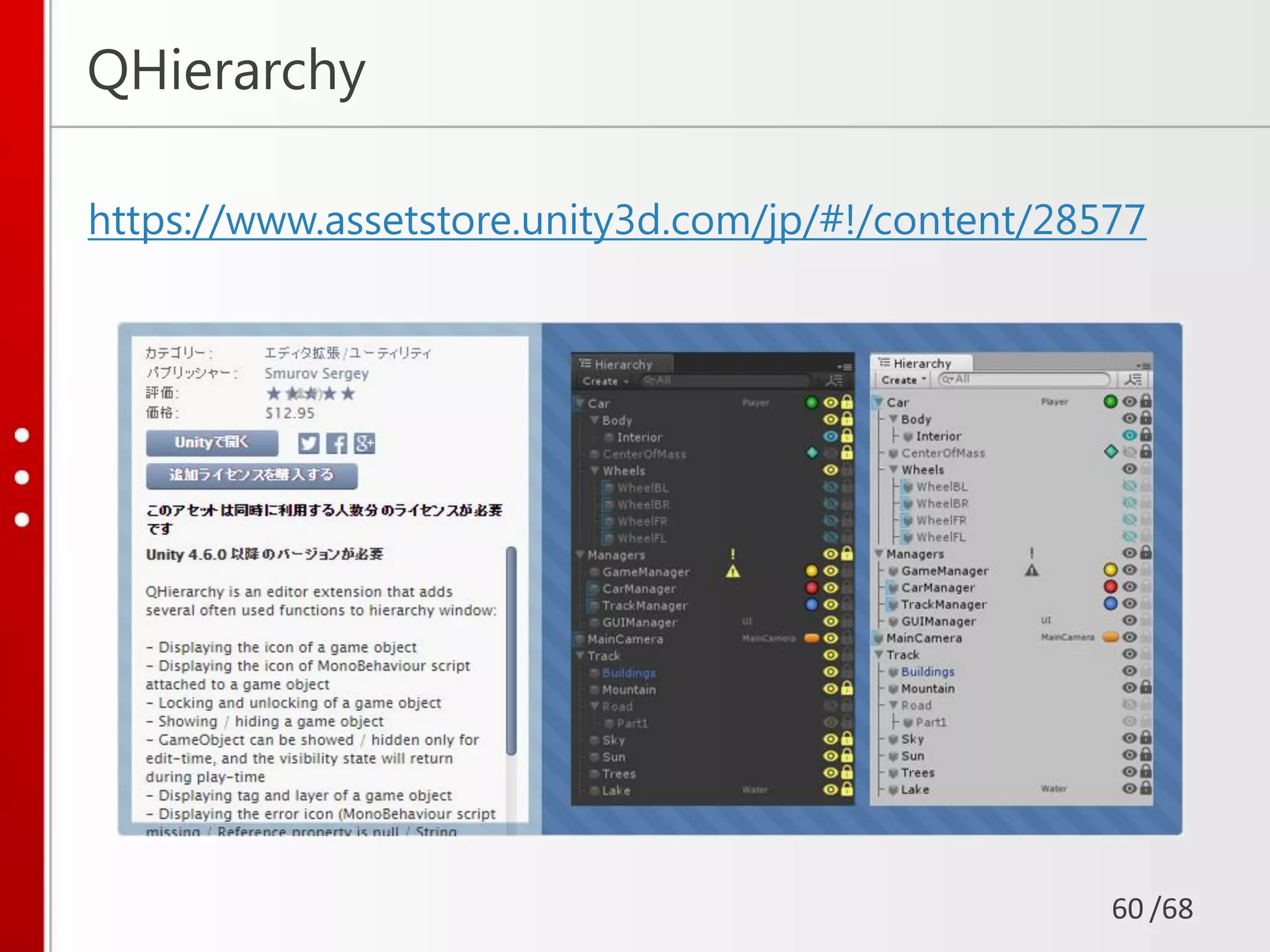Click the Body lock icon in light panel
1270x952 pixels.
(x=1146, y=418)
